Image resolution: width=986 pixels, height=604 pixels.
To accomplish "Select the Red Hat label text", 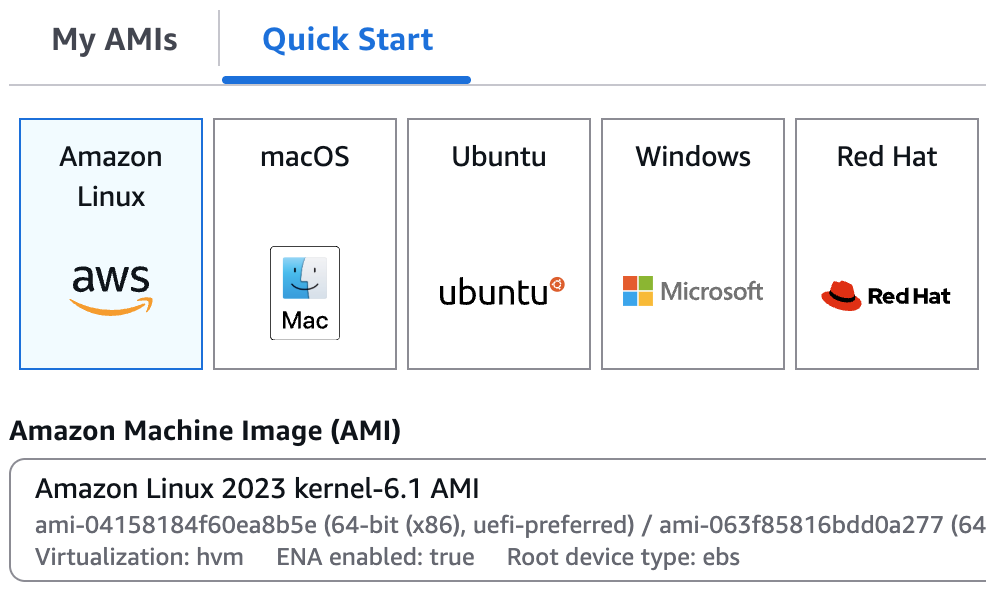I will point(887,157).
